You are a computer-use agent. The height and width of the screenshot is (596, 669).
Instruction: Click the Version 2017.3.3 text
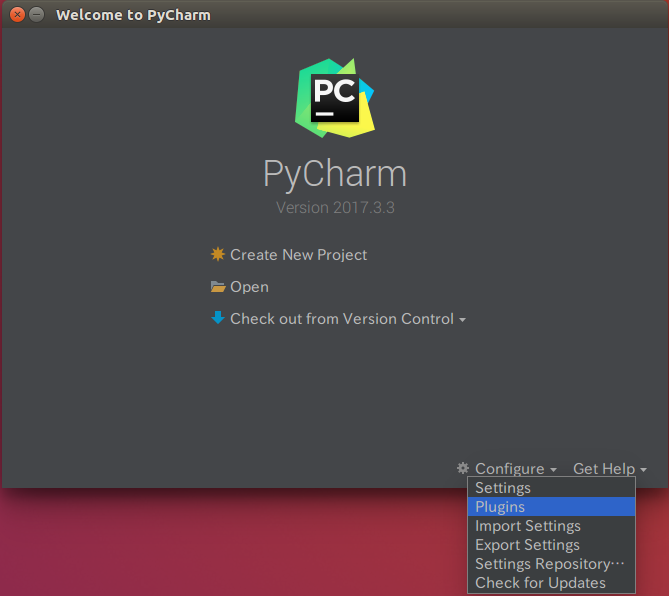pyautogui.click(x=335, y=208)
